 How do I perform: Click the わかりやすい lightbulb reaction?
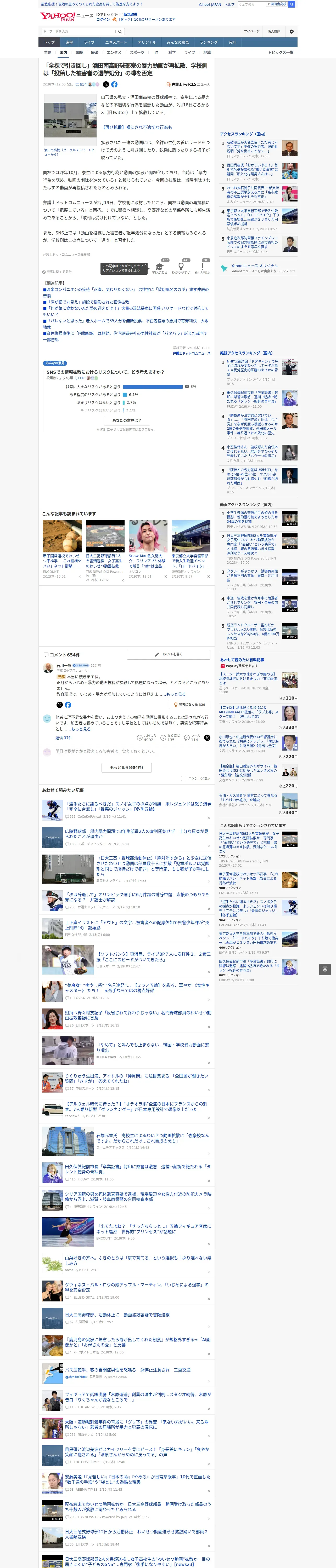tap(181, 267)
